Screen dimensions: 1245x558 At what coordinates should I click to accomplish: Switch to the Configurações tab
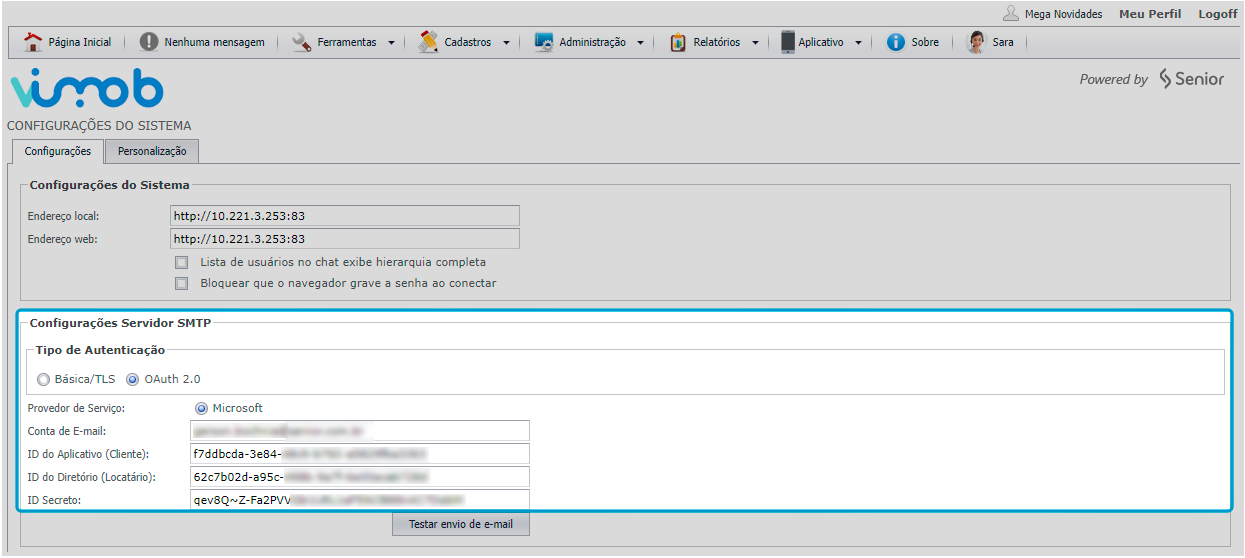[x=58, y=151]
